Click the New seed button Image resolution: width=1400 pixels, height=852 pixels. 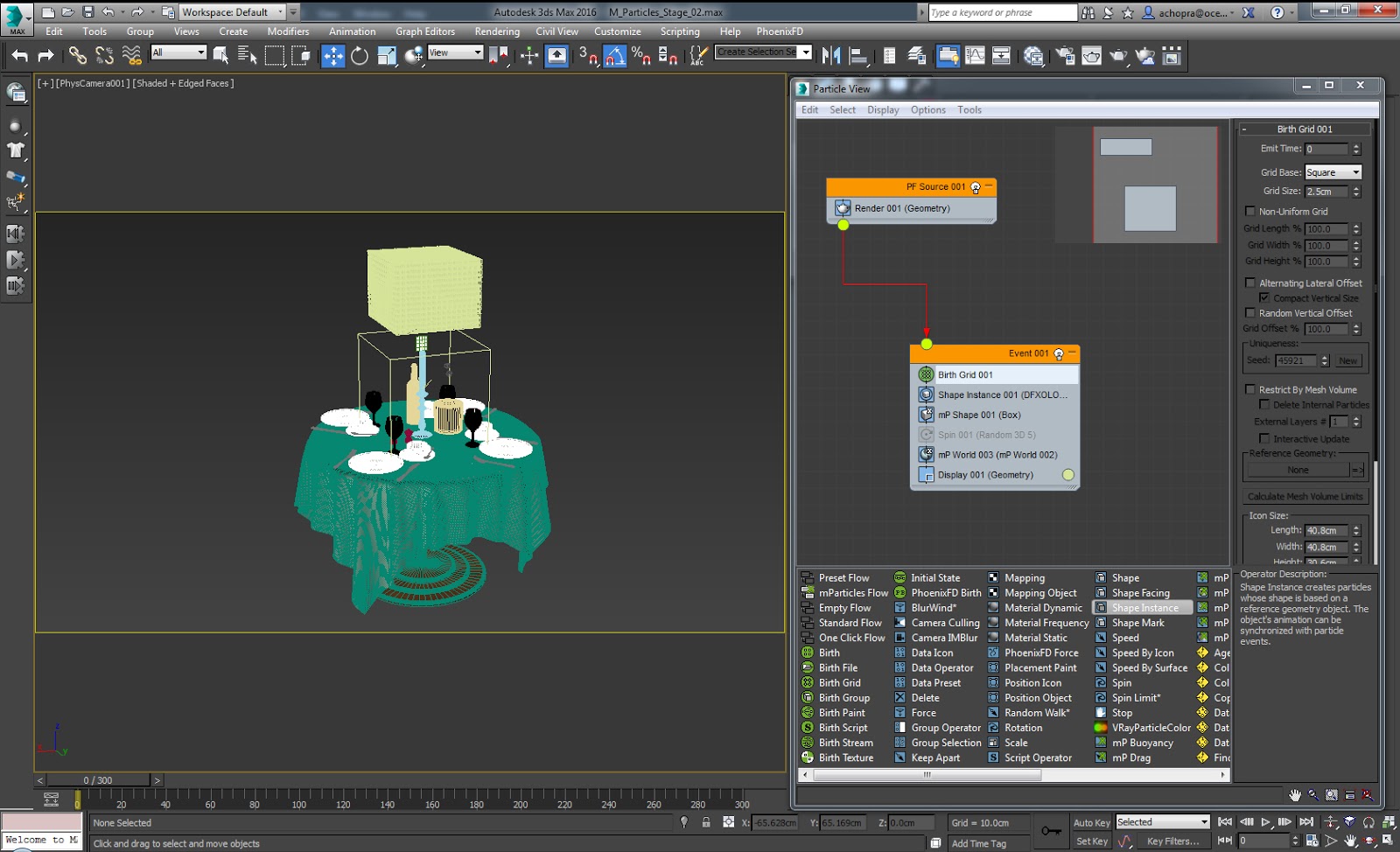point(1348,360)
